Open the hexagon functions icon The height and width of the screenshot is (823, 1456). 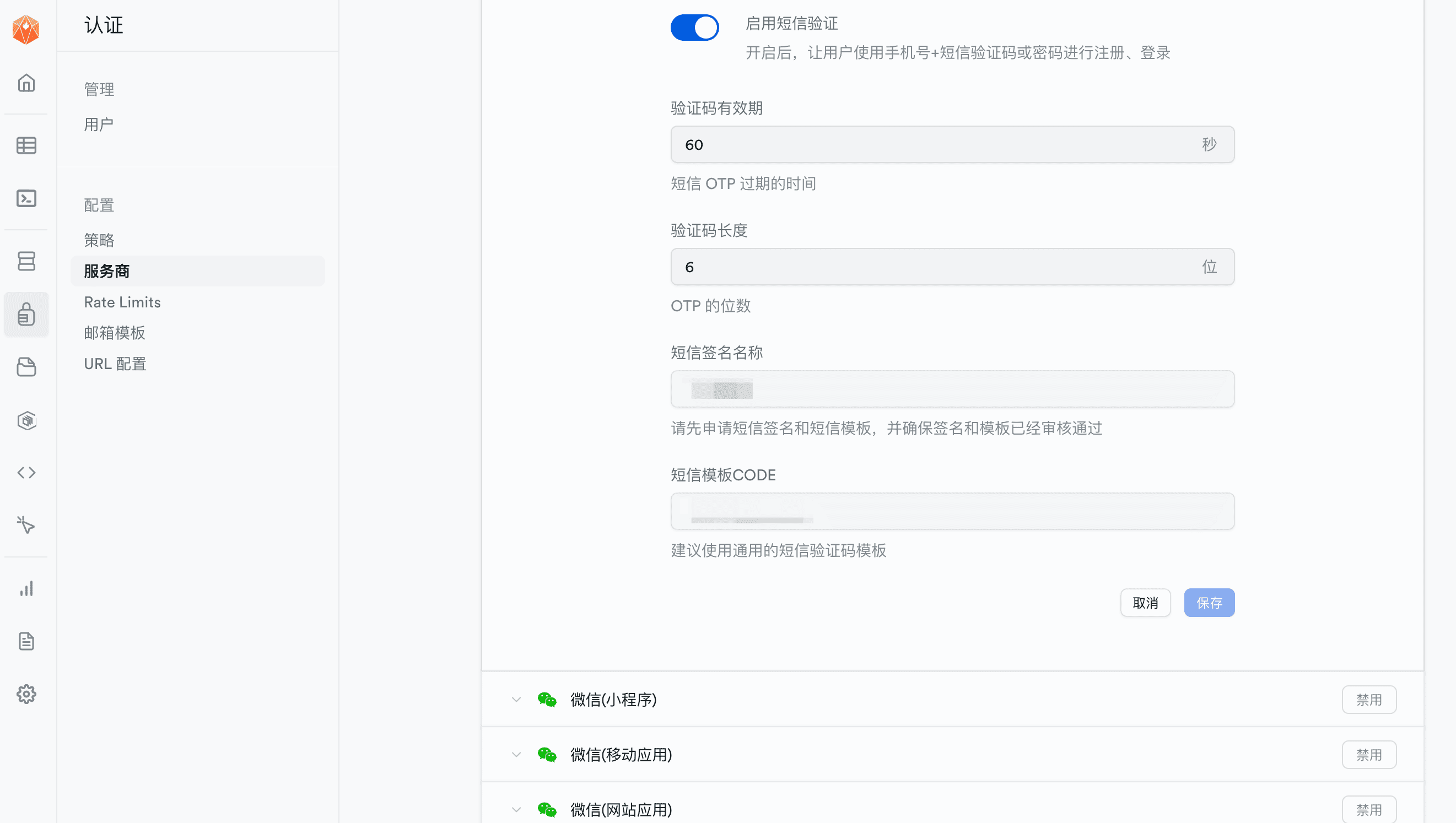26,420
